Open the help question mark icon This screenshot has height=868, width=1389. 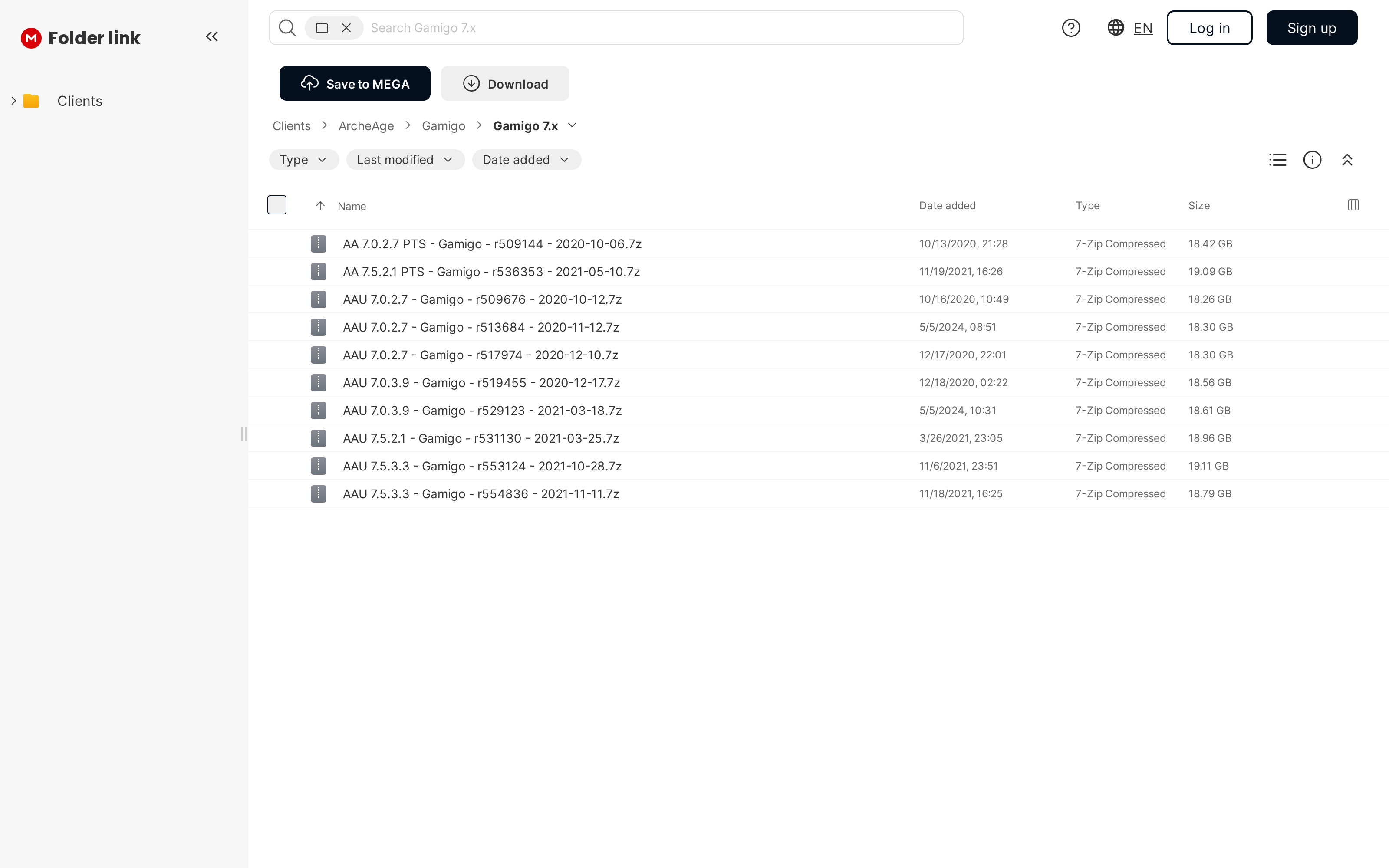pyautogui.click(x=1071, y=27)
